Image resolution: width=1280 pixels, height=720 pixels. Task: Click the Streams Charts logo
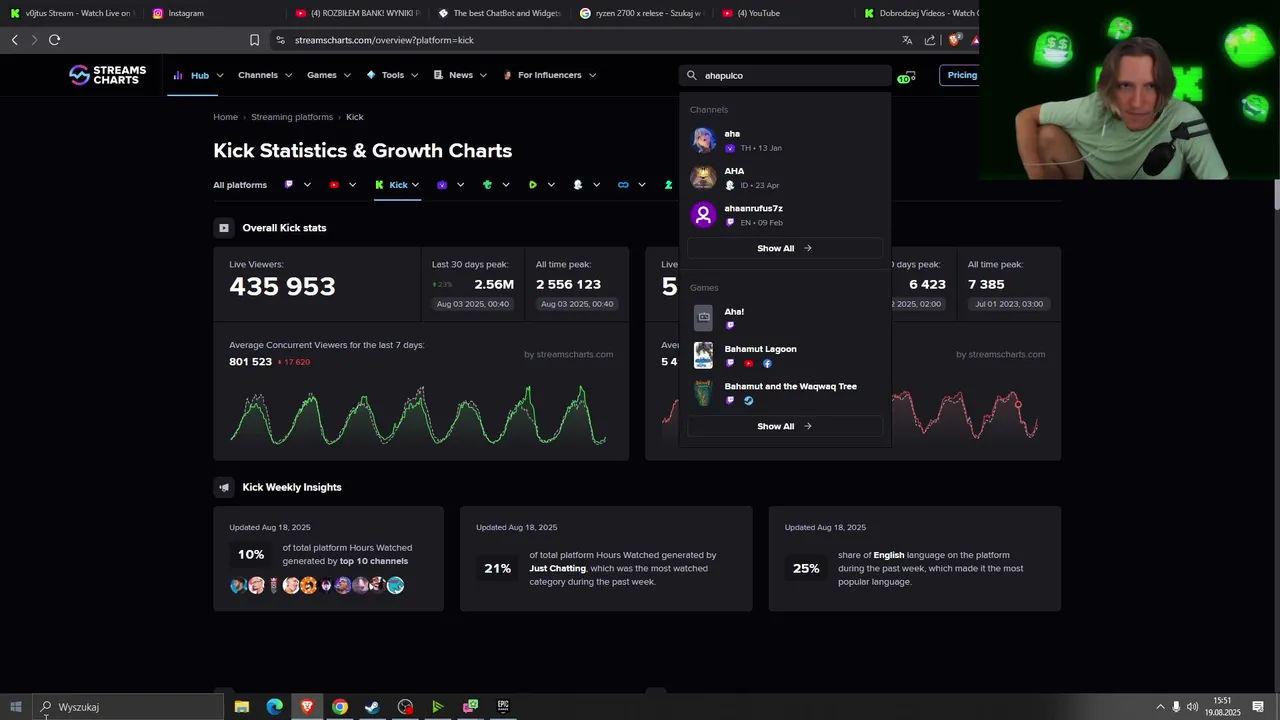point(107,75)
